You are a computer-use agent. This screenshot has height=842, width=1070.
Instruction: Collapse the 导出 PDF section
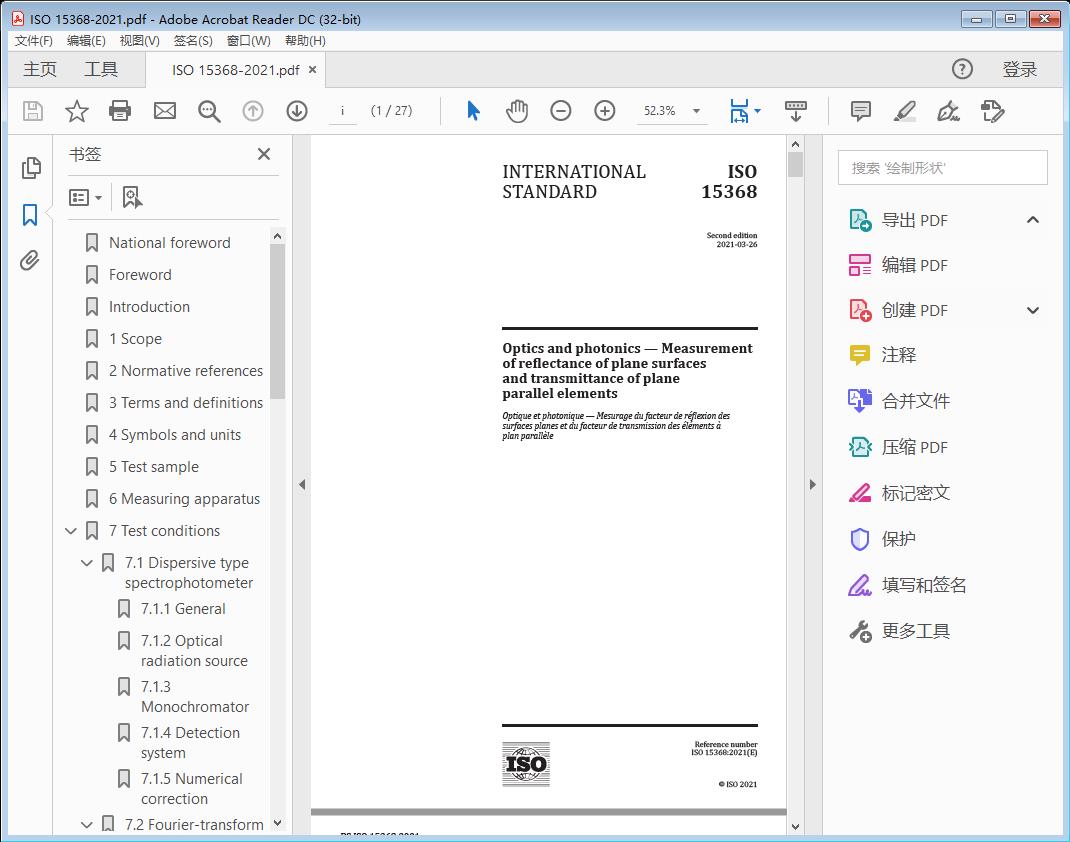pos(1033,220)
